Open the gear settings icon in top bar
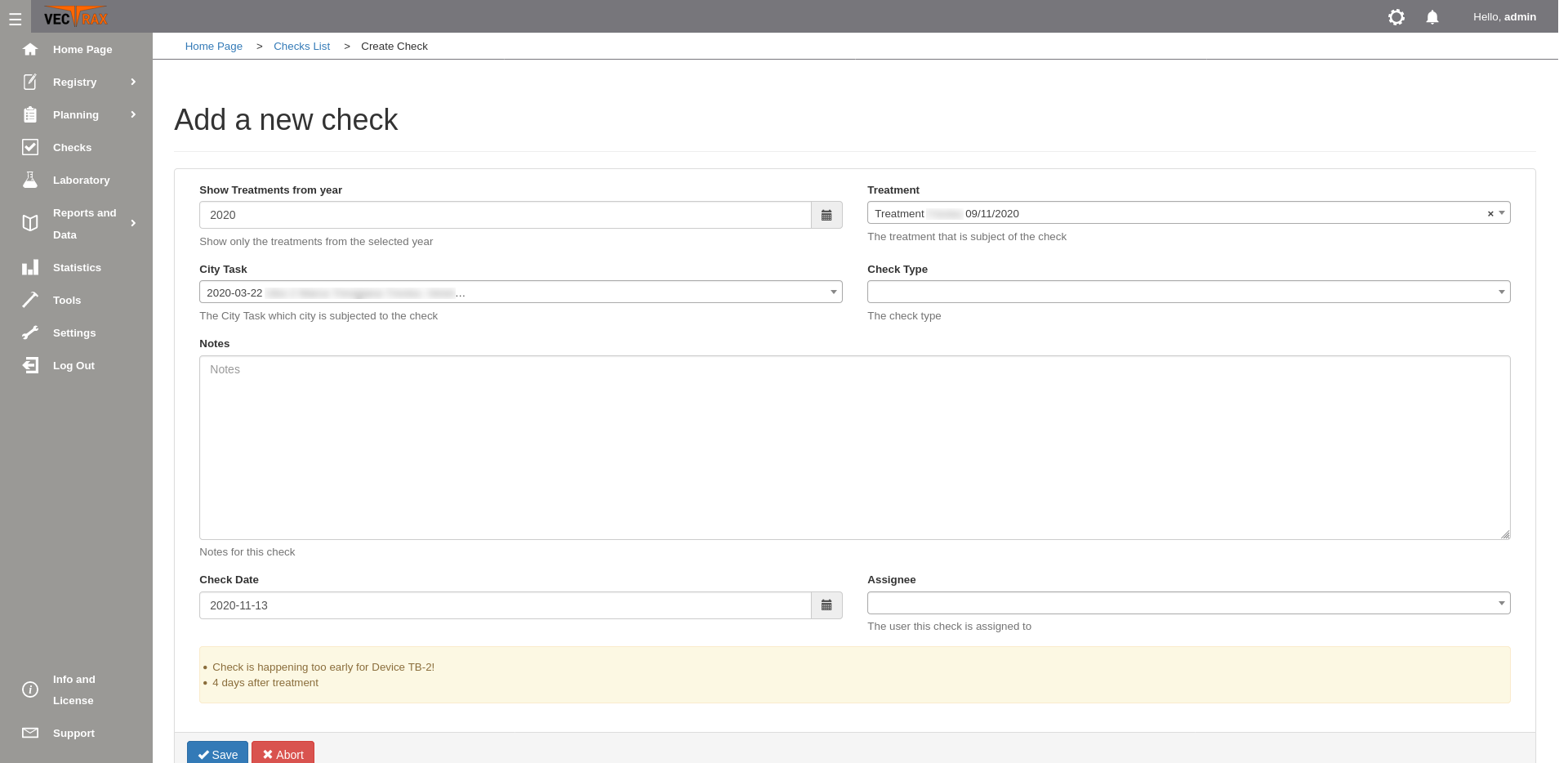Viewport: 1568px width, 763px height. [x=1396, y=17]
